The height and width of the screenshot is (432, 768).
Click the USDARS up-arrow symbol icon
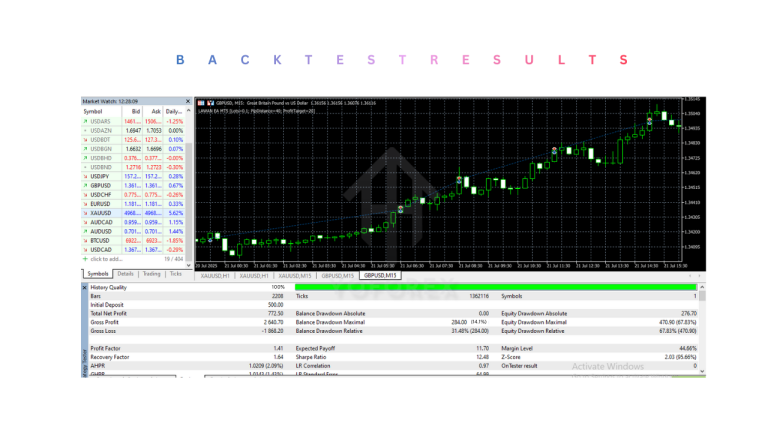tap(85, 120)
